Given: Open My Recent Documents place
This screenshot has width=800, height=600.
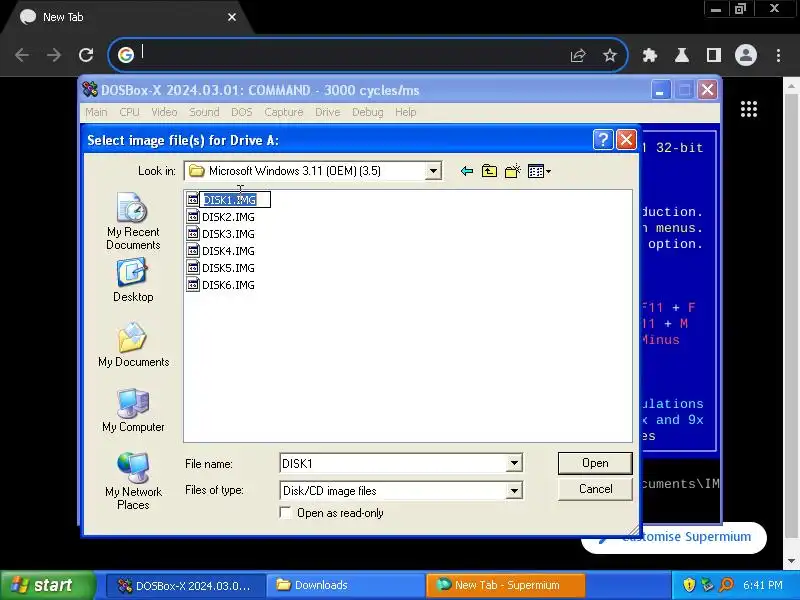Looking at the screenshot, I should (133, 221).
